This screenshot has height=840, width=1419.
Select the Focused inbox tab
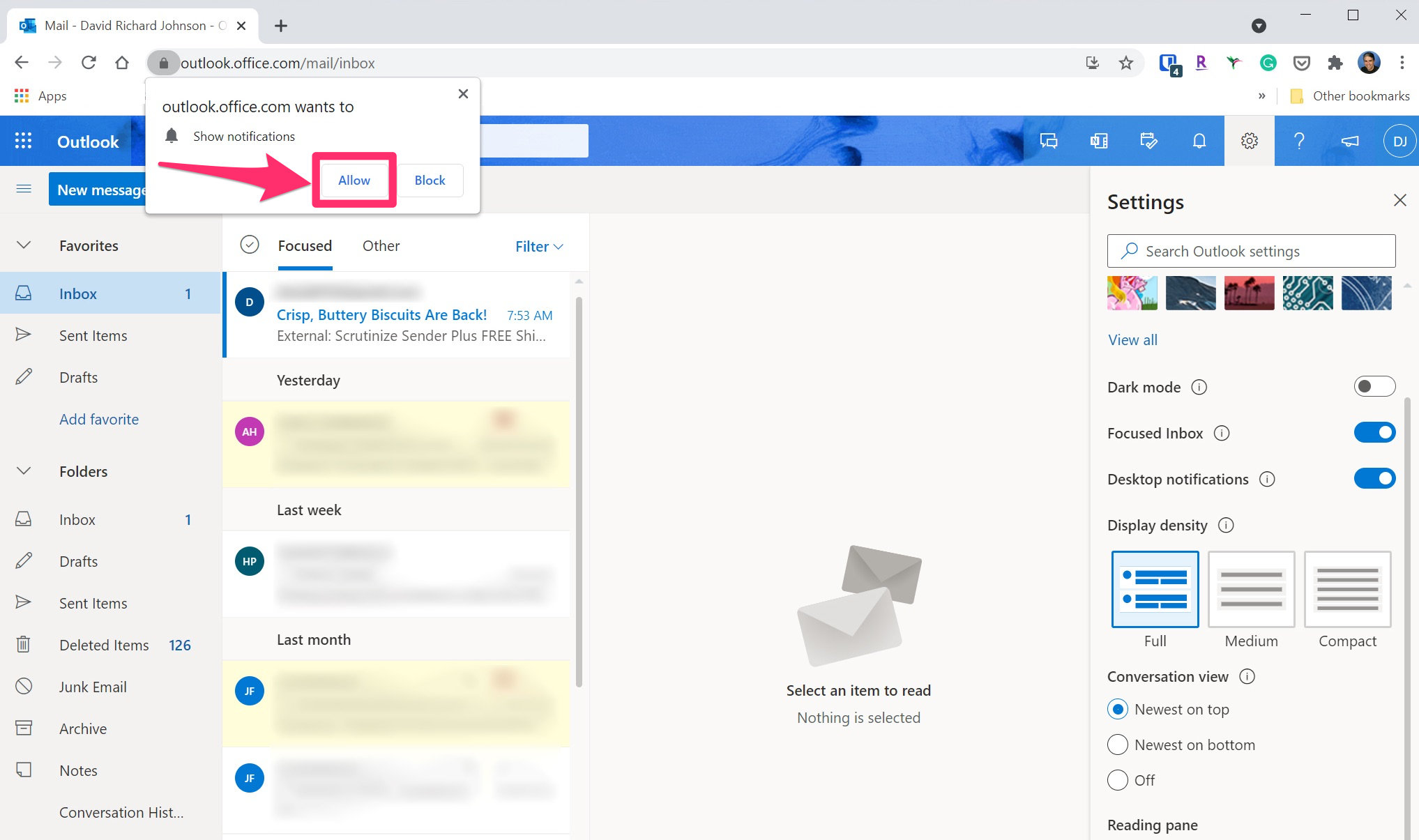click(x=305, y=245)
